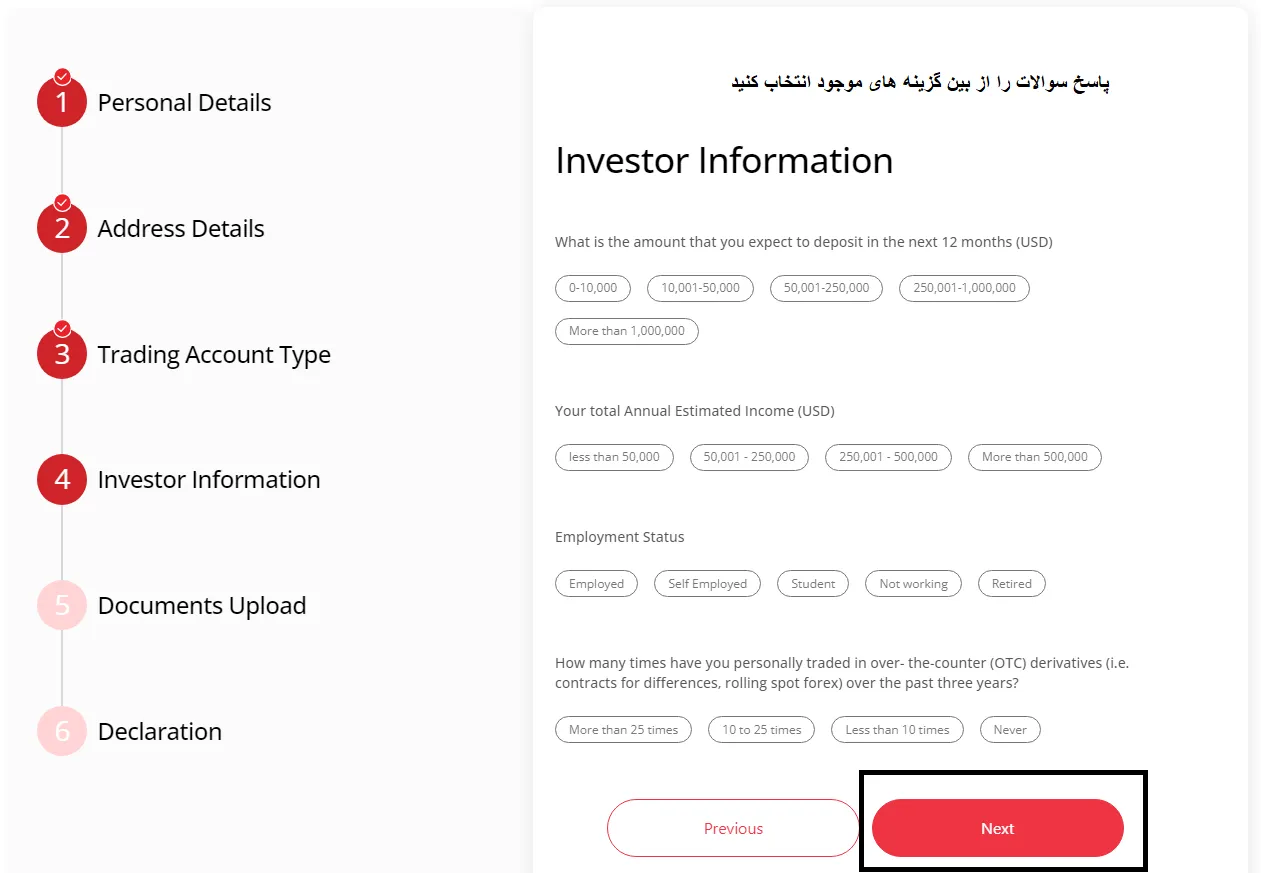
Task: Select Student as employment status
Action: point(812,583)
